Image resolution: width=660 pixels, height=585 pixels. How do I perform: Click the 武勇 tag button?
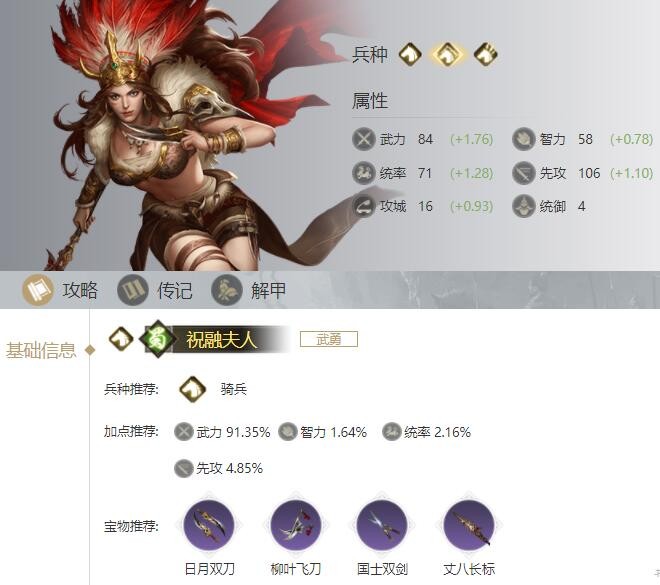pos(329,339)
